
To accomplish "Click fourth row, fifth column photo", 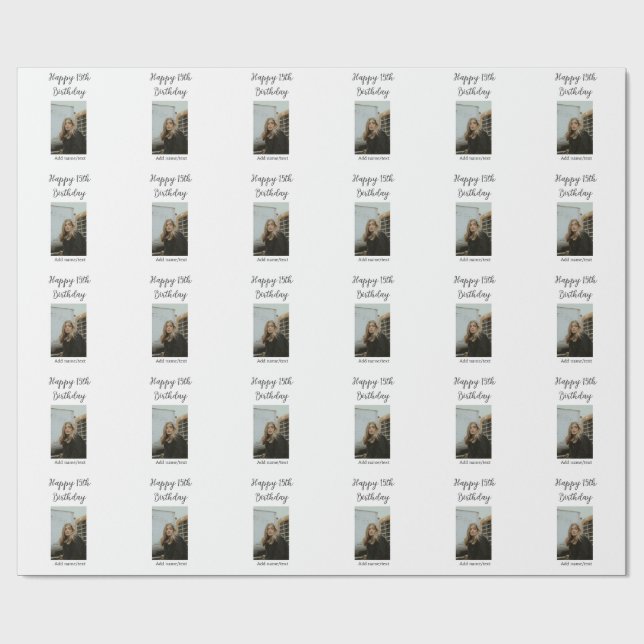I will pyautogui.click(x=472, y=432).
